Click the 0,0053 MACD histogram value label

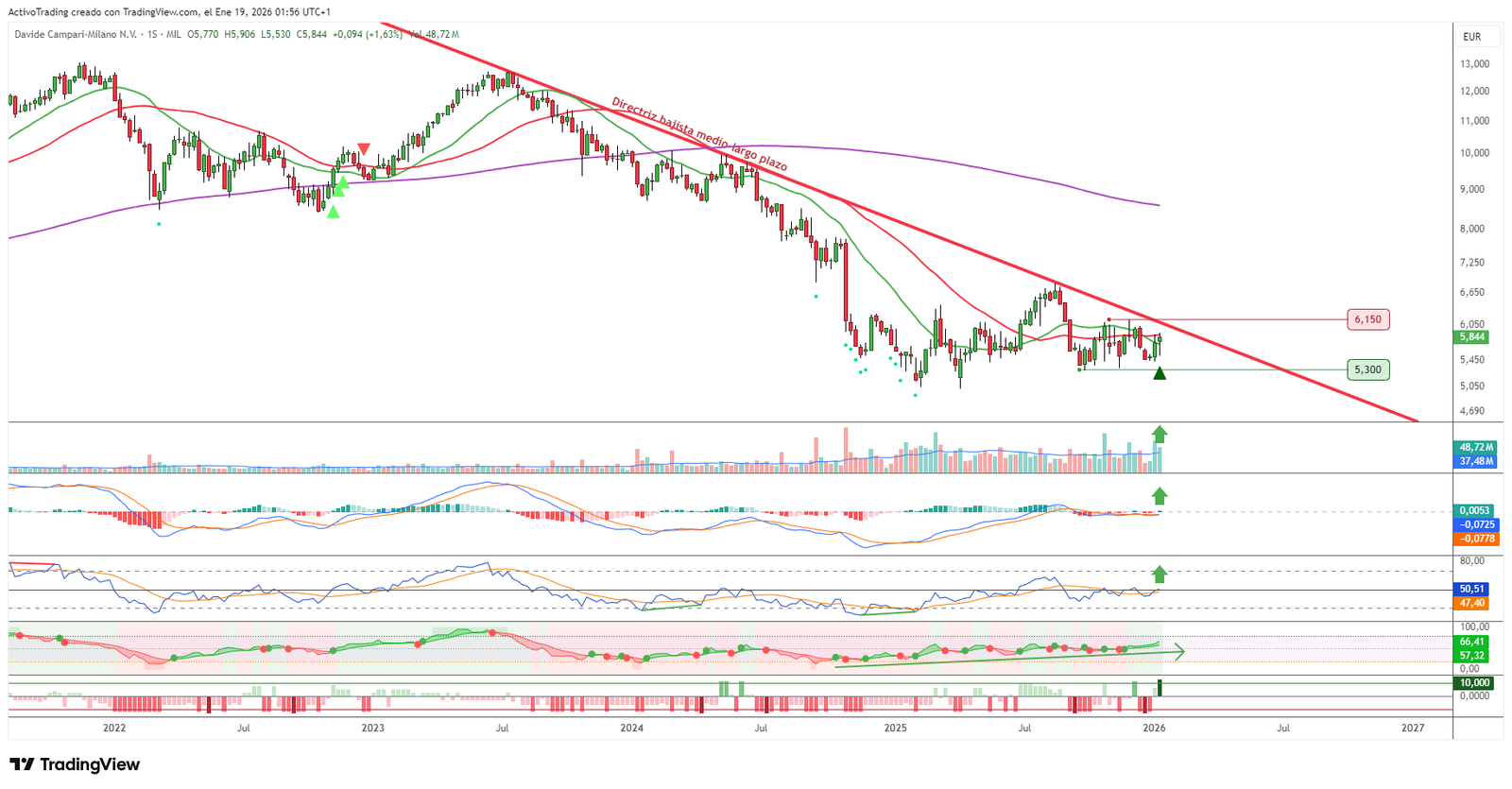point(1475,510)
